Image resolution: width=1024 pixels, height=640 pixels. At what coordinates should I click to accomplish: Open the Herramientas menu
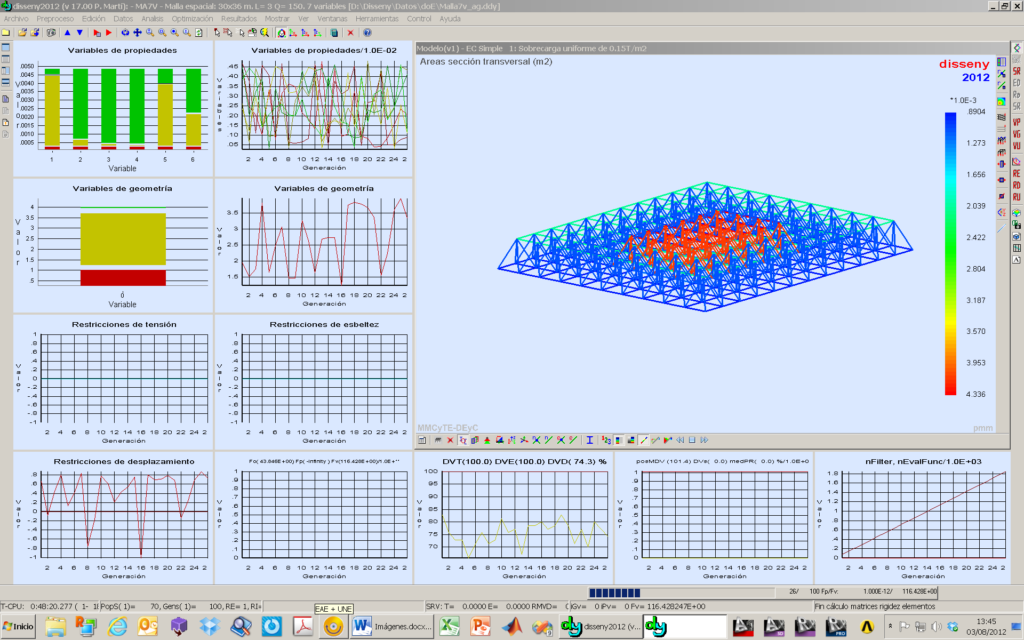pyautogui.click(x=376, y=18)
